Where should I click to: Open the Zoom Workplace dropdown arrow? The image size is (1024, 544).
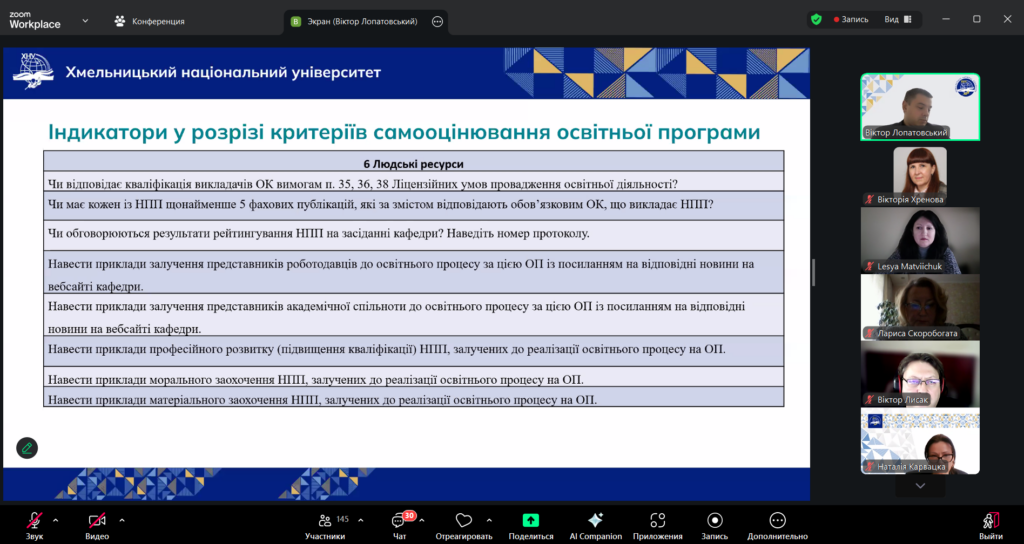[85, 20]
